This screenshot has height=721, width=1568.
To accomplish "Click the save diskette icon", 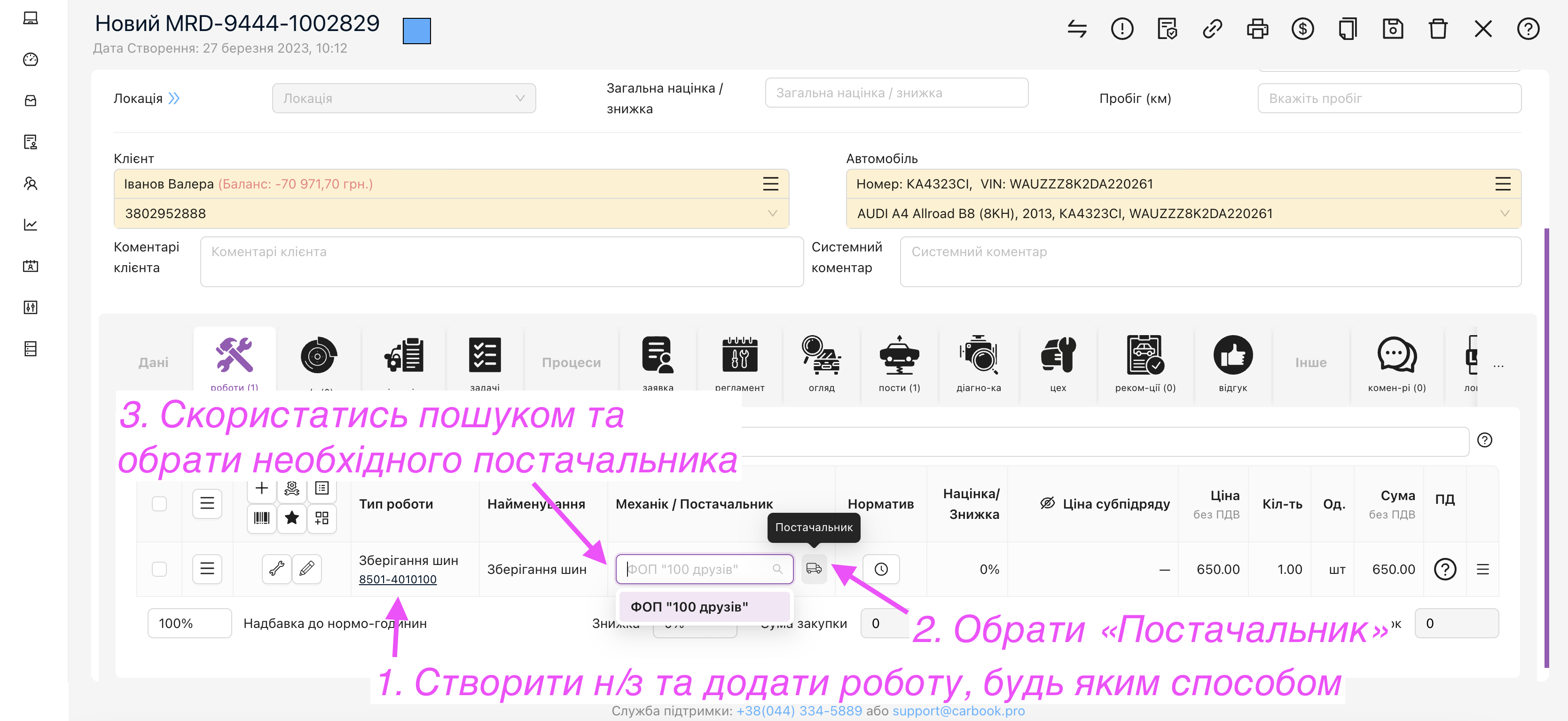I will tap(1393, 29).
